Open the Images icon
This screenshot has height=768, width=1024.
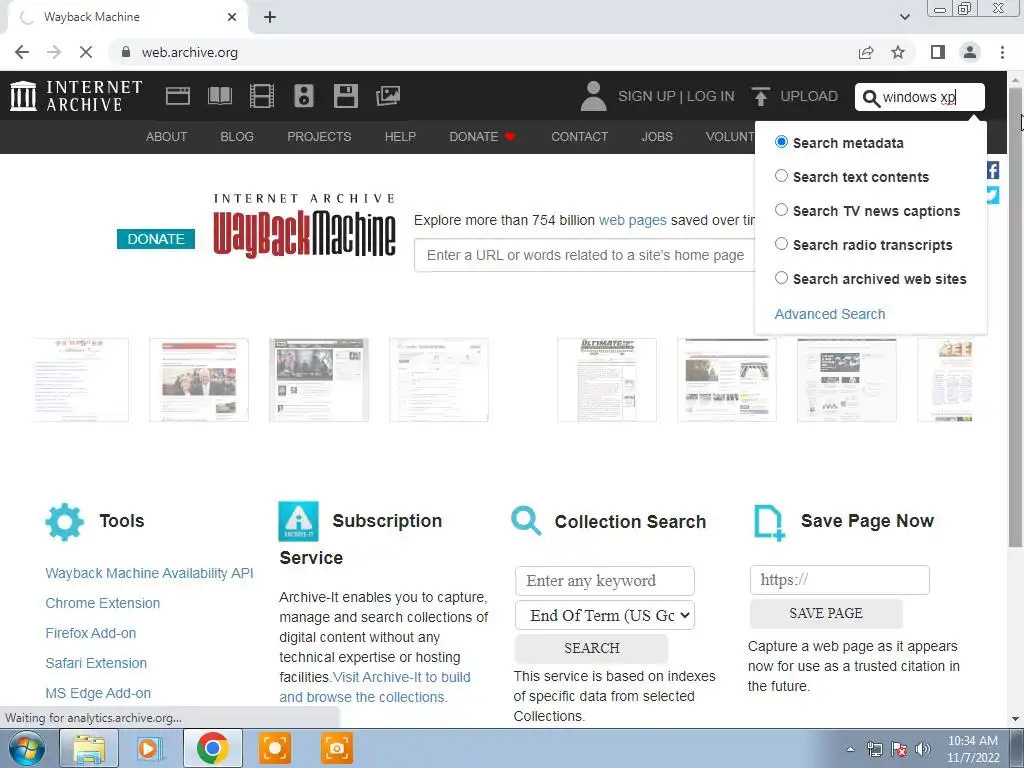click(388, 96)
